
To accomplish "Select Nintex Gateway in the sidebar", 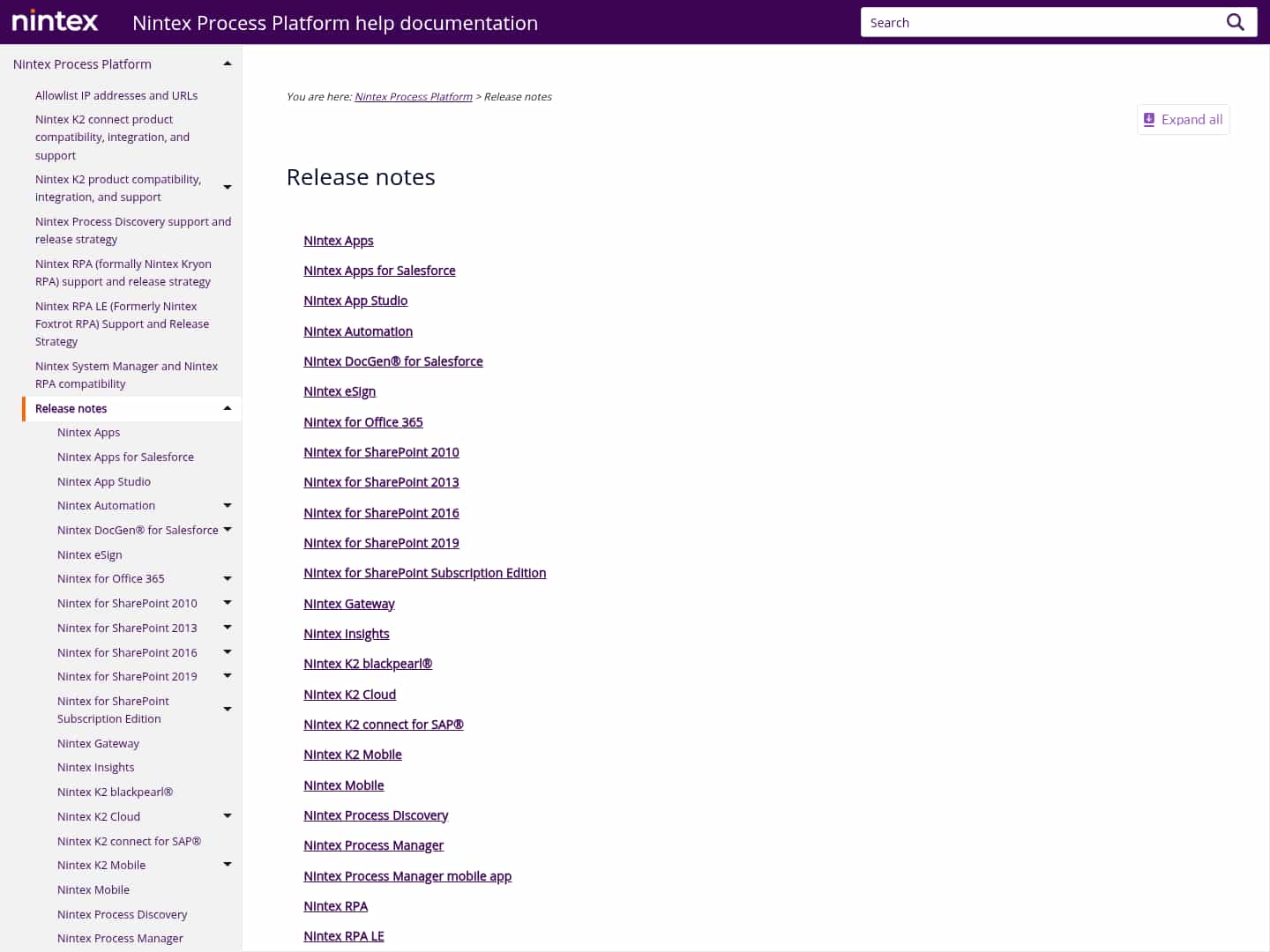I will click(98, 743).
